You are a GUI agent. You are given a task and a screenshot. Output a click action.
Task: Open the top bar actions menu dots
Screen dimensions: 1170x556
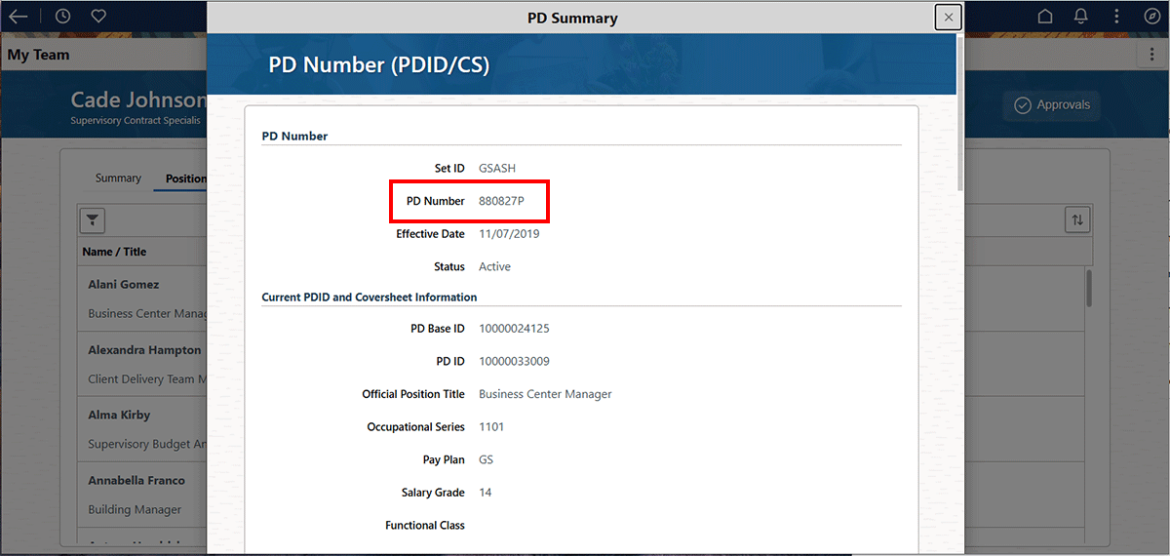click(1116, 16)
